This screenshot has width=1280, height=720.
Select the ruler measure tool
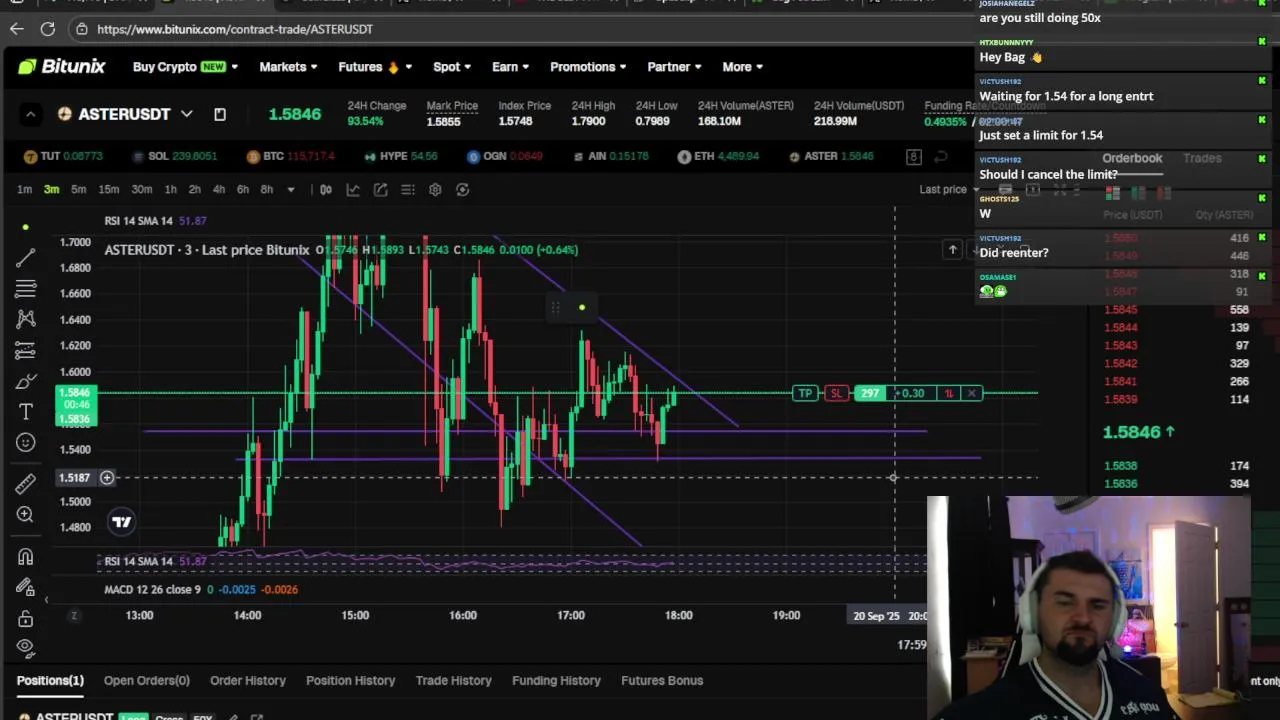click(x=26, y=484)
